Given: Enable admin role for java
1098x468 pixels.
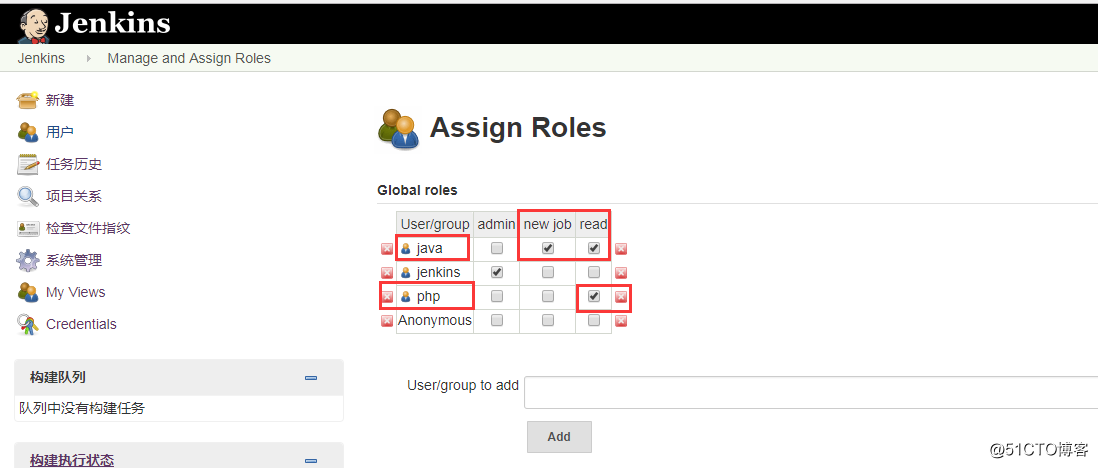Looking at the screenshot, I should 496,248.
